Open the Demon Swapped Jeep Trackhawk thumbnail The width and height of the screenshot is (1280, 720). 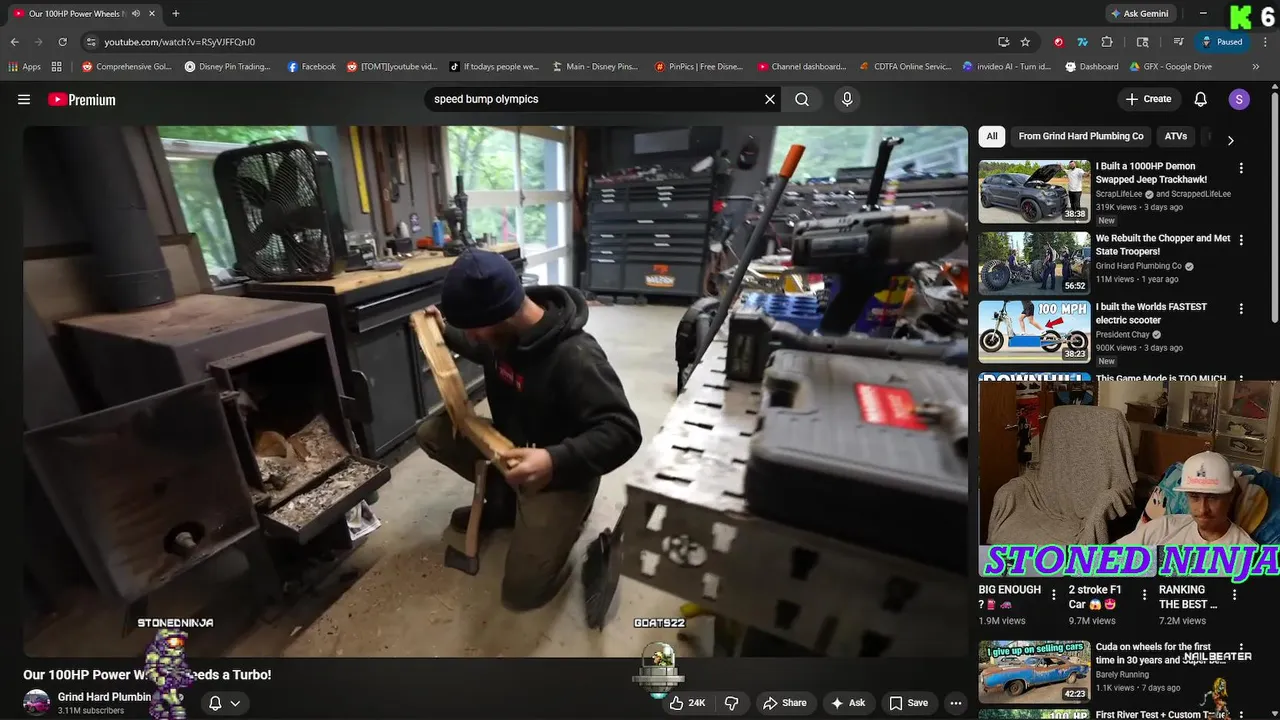[1034, 191]
